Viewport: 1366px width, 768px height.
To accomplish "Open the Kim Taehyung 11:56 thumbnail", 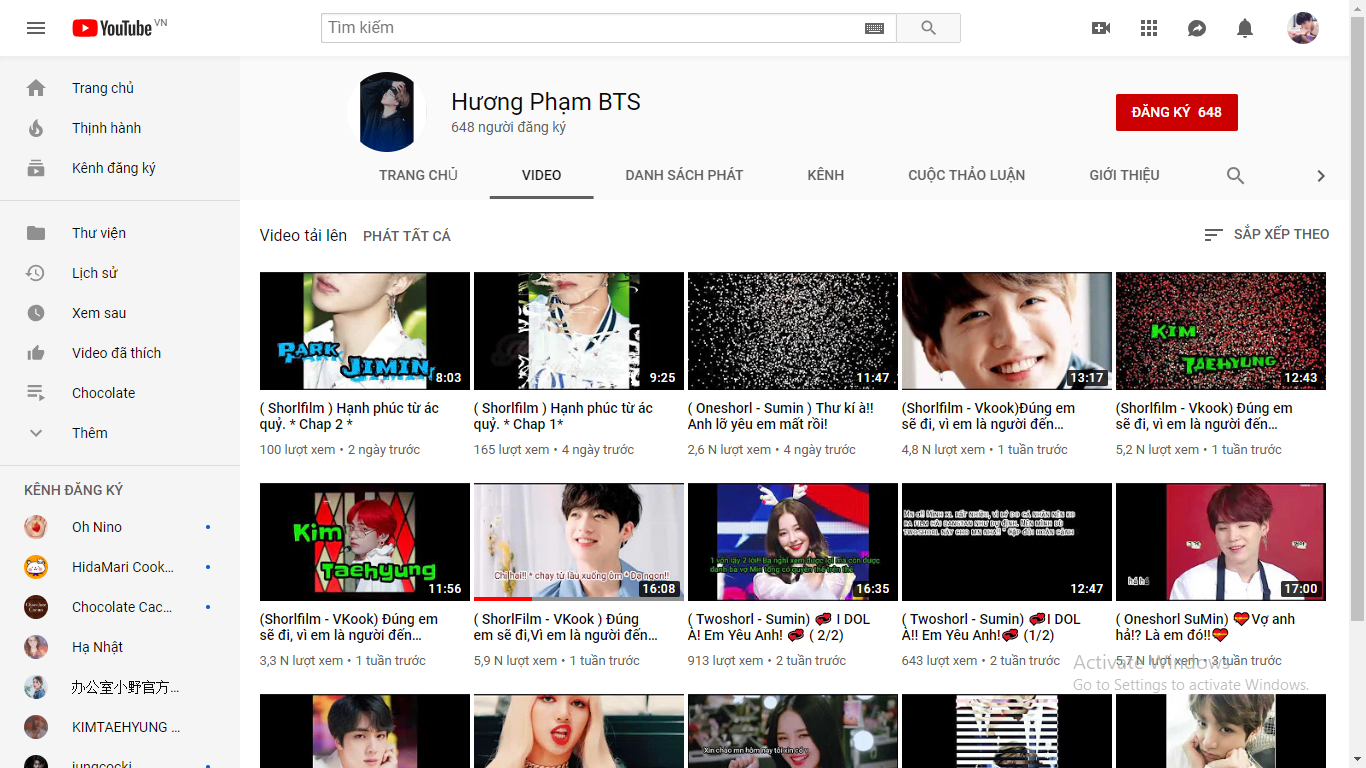I will (365, 542).
